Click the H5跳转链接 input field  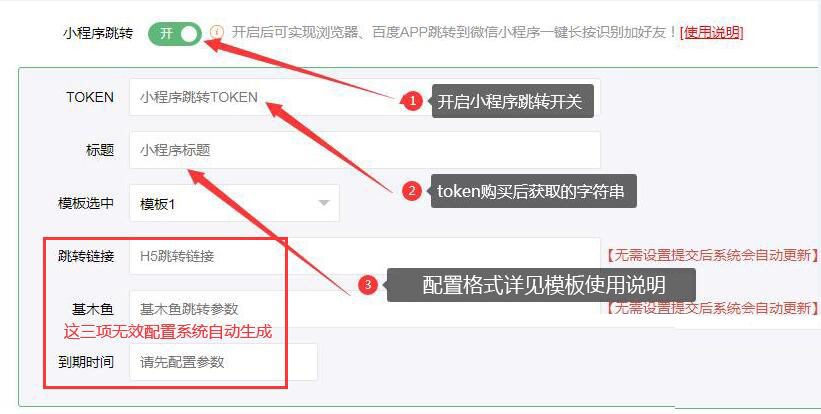coord(364,256)
